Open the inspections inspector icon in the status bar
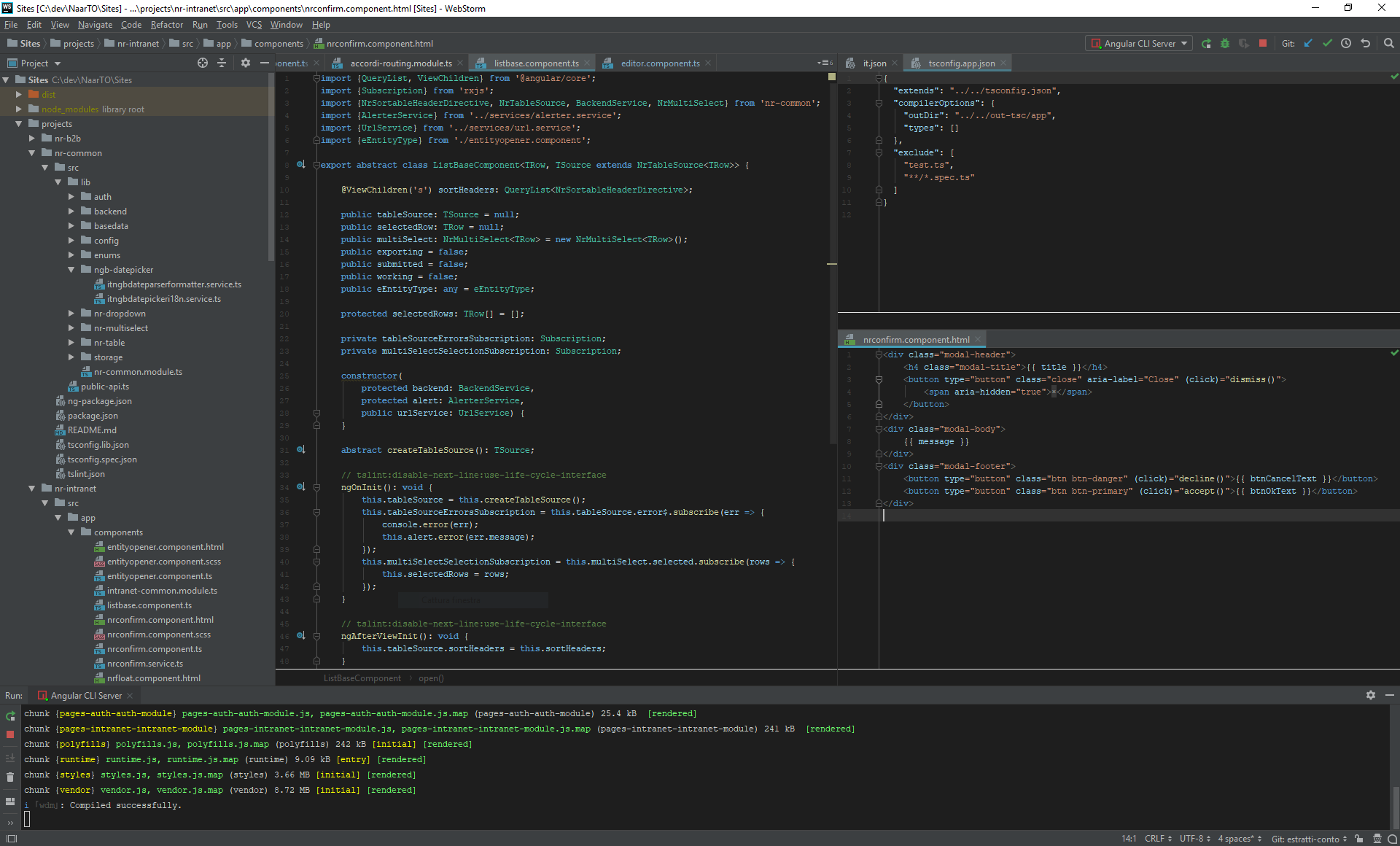The height and width of the screenshot is (846, 1400). coord(1377,839)
